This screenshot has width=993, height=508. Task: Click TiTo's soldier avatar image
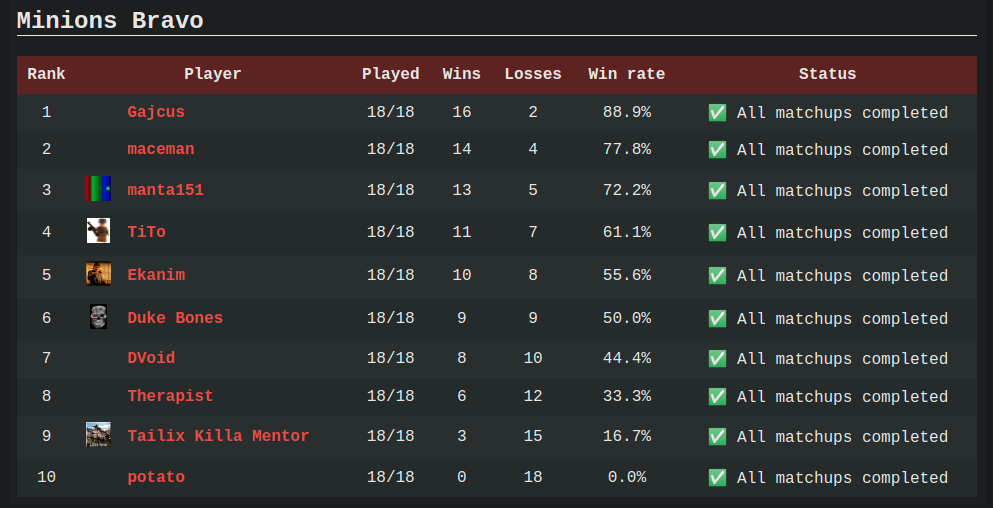click(98, 231)
